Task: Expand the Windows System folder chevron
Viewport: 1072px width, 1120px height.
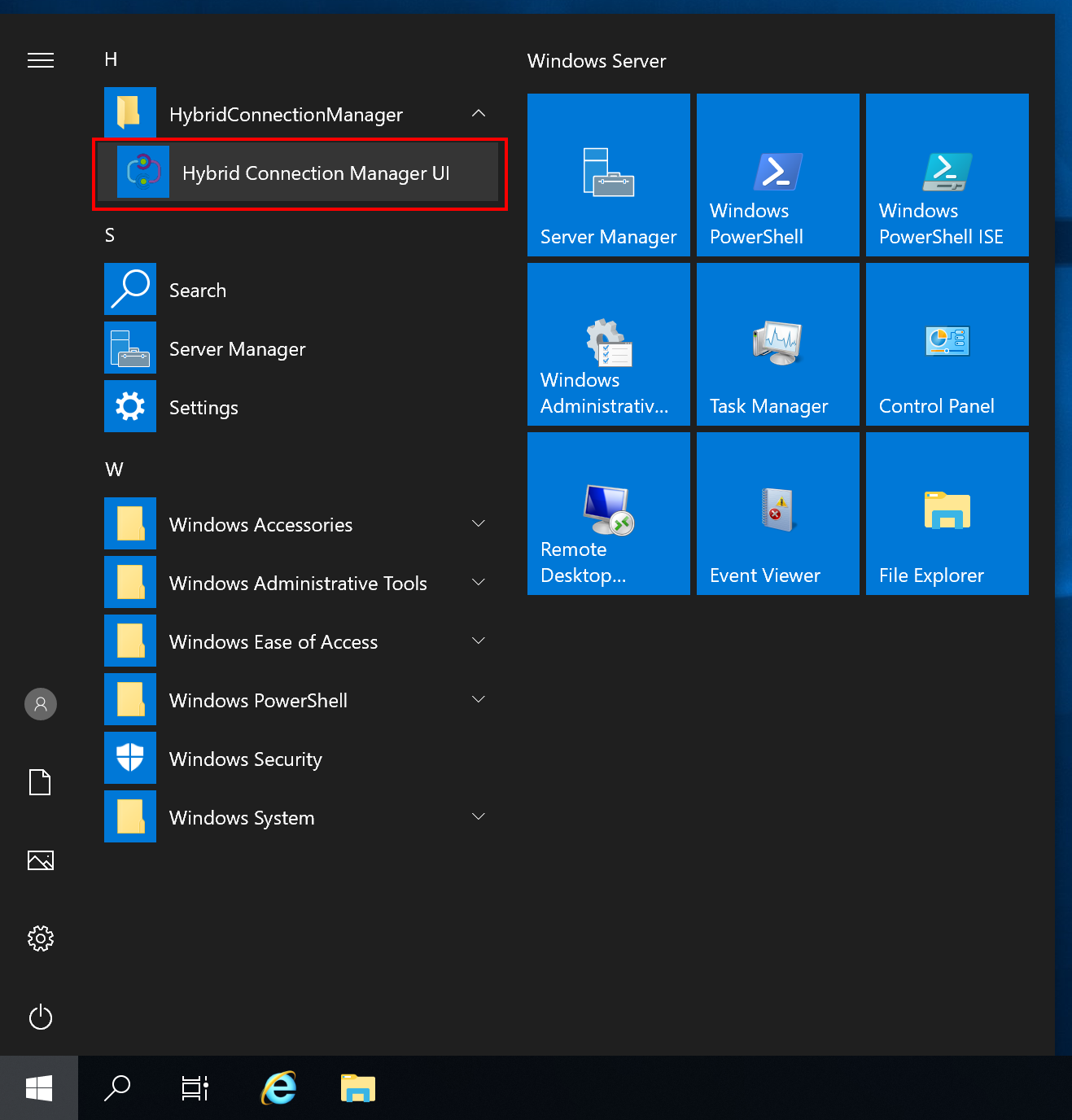Action: coord(479,816)
